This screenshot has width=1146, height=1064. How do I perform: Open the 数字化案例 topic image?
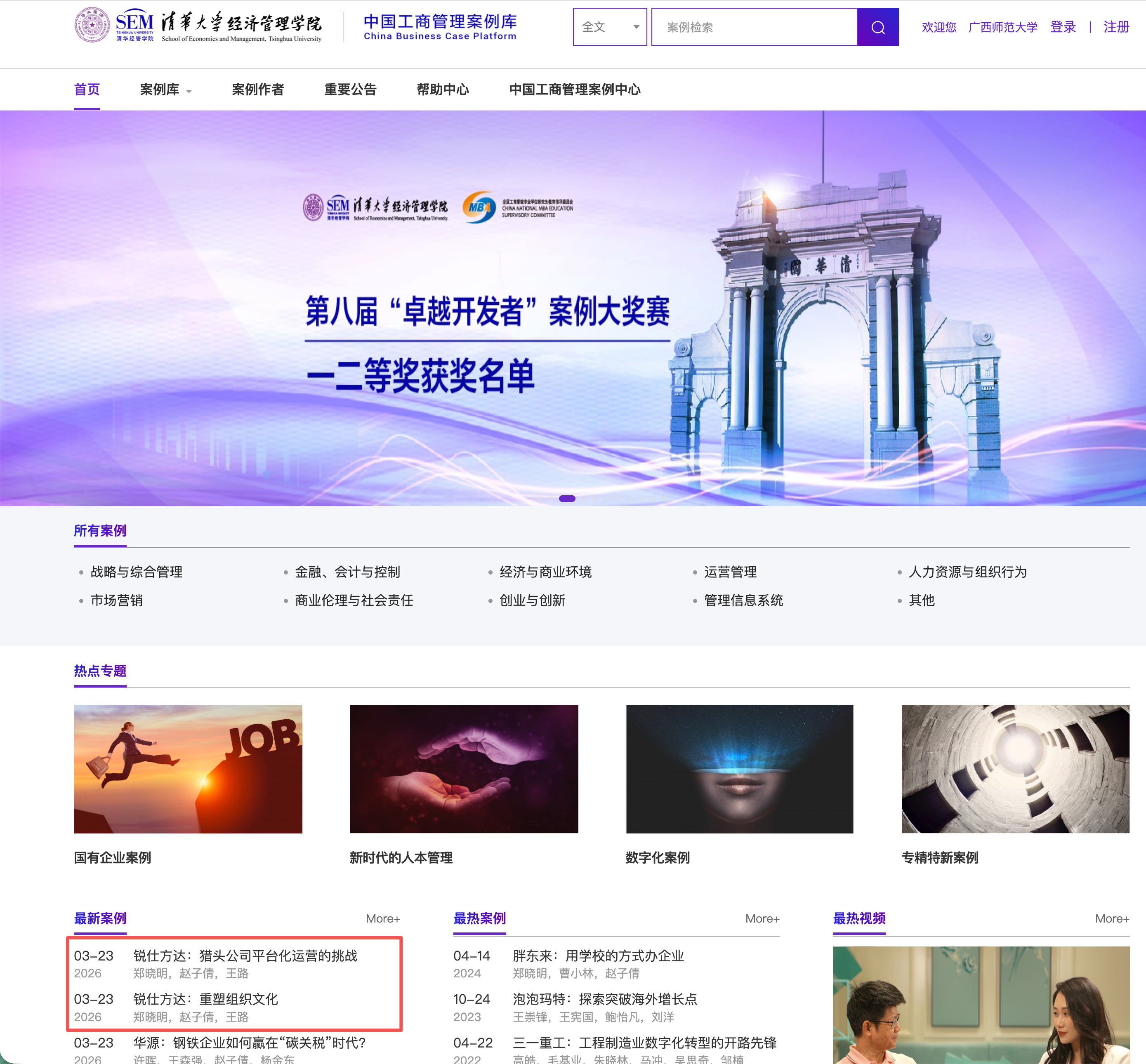(x=739, y=769)
